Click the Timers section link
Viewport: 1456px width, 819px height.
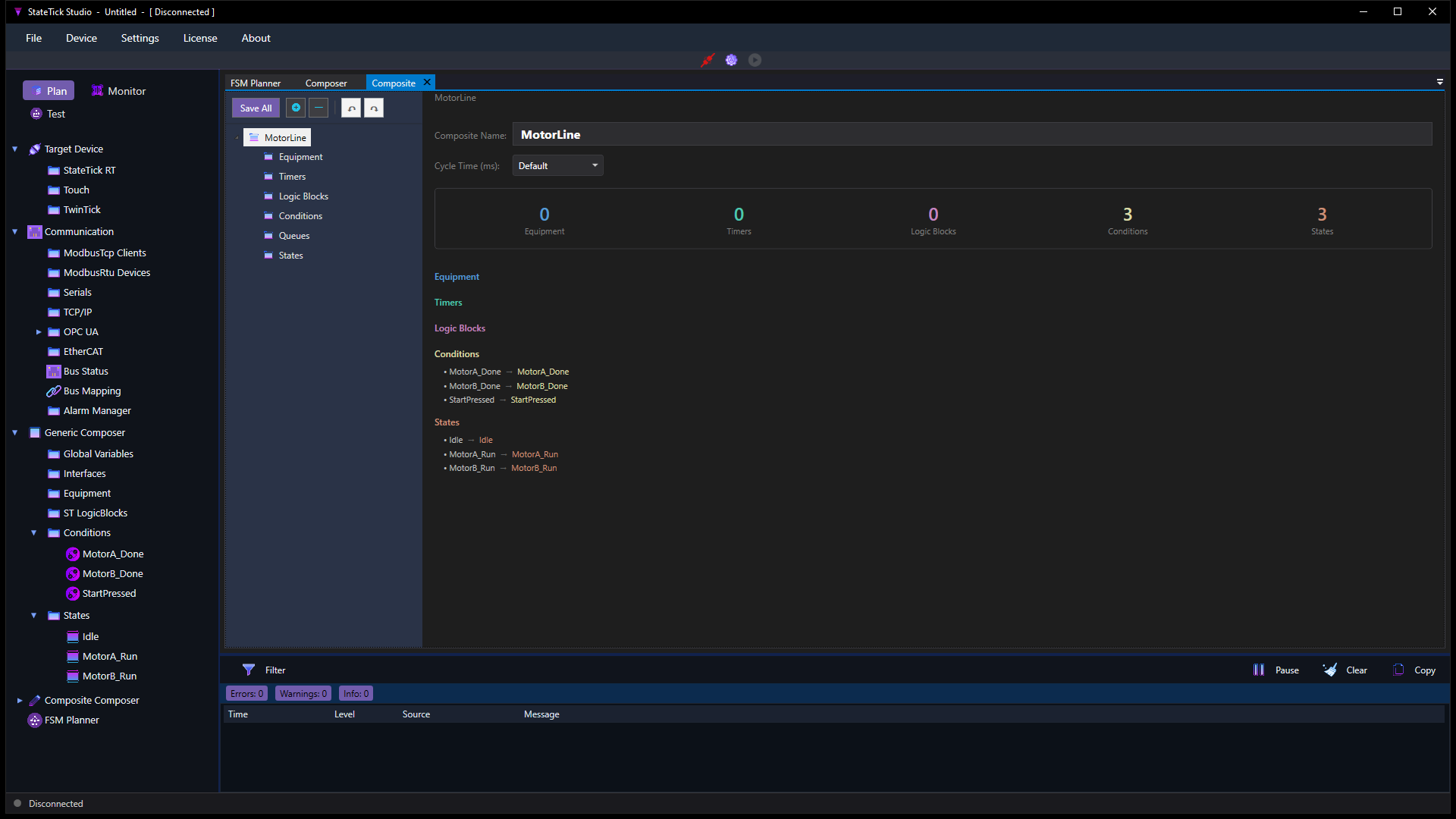click(448, 303)
